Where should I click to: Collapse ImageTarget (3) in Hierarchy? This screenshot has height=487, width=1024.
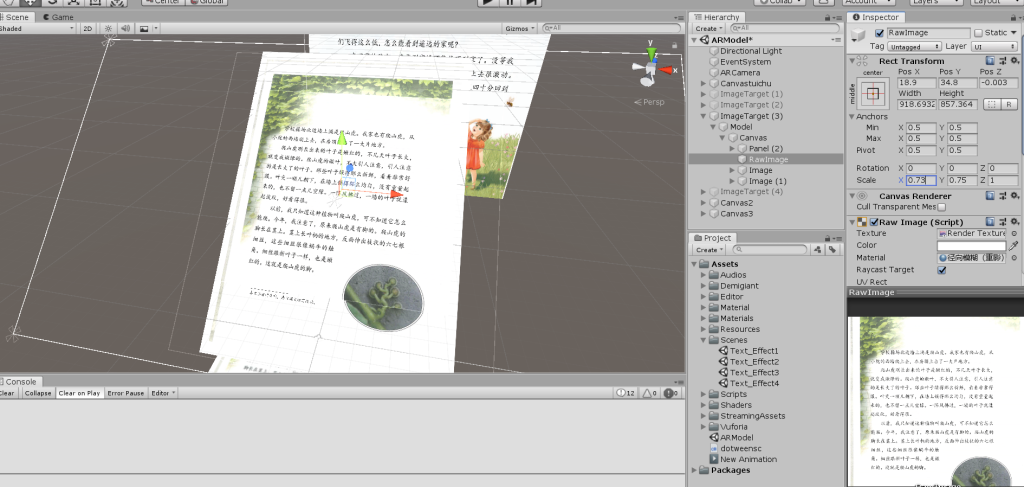[x=703, y=116]
